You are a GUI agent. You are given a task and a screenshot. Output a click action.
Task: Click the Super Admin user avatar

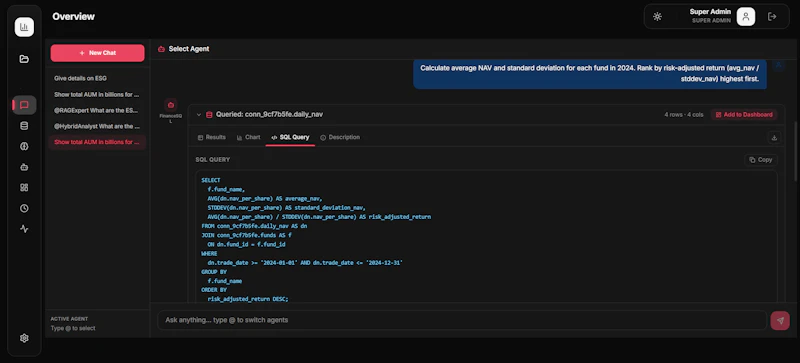pos(745,16)
